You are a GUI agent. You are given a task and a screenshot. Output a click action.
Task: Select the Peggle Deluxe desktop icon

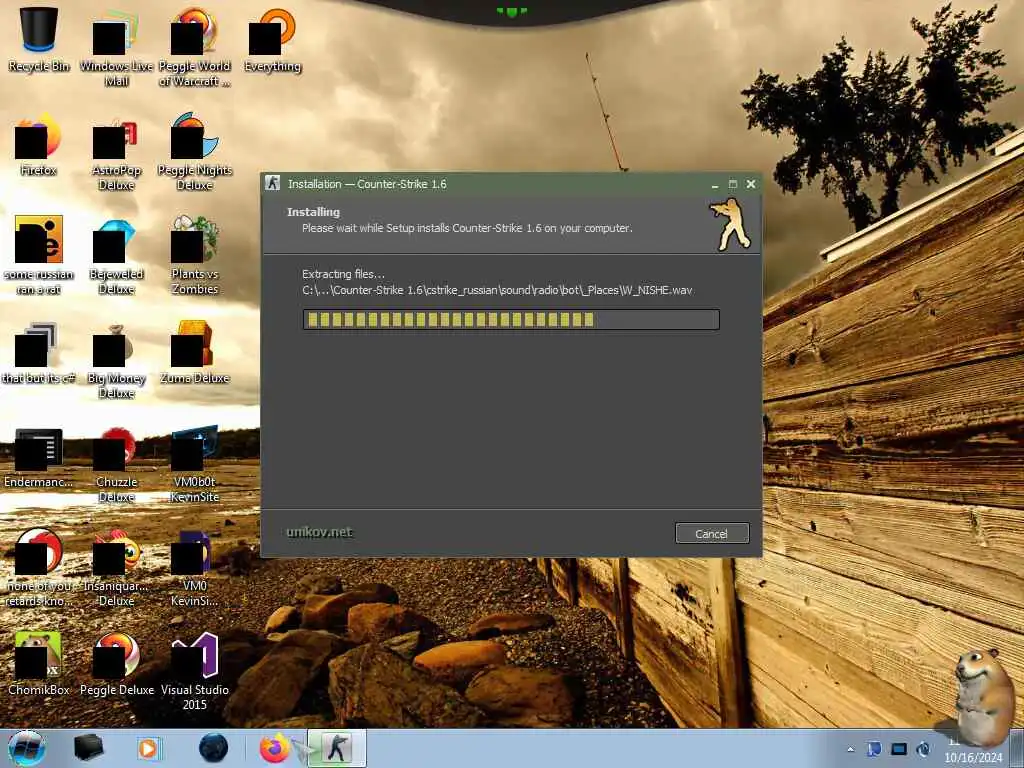pos(116,663)
